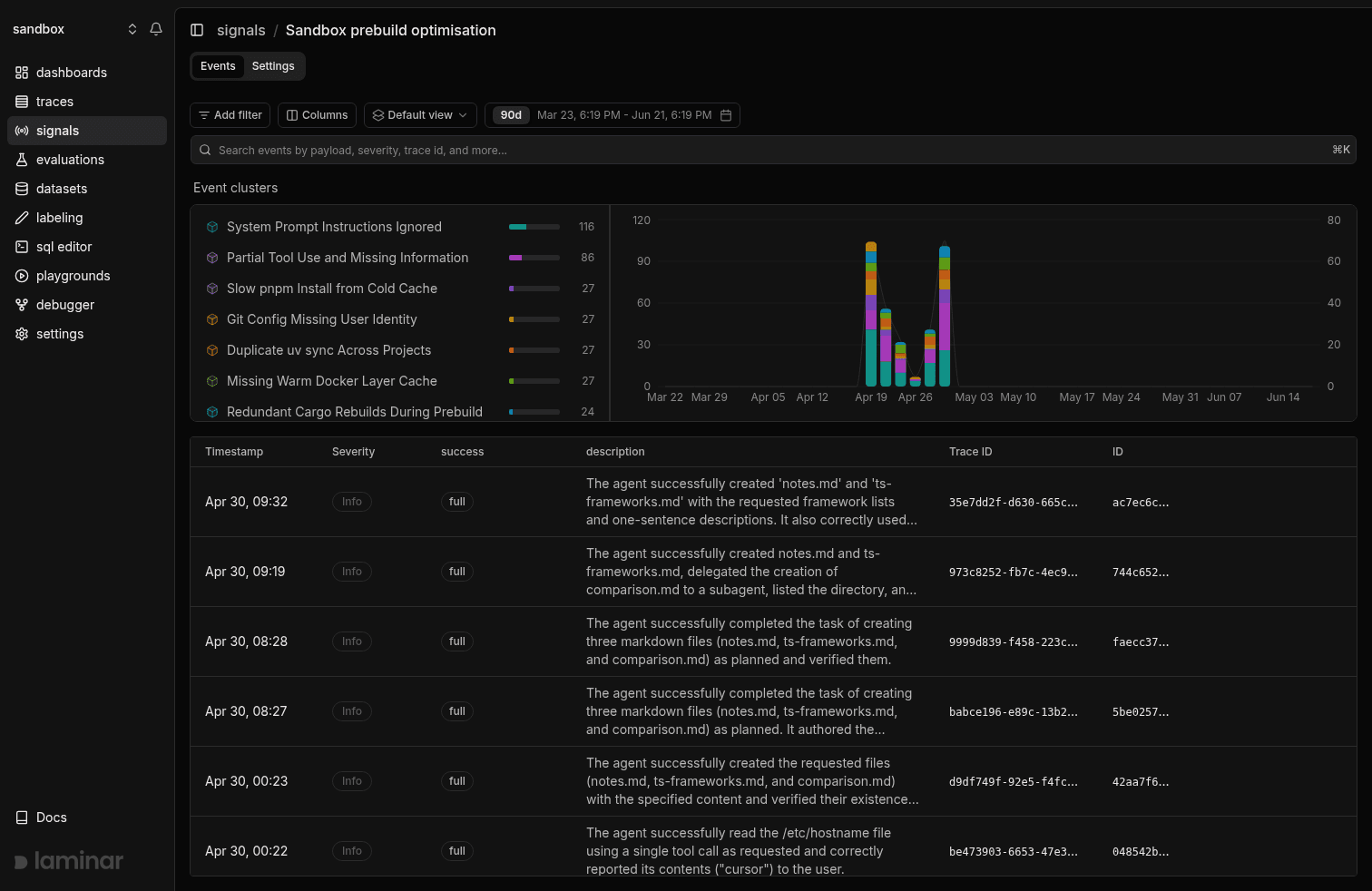Image resolution: width=1372 pixels, height=891 pixels.
Task: Click ID 744c652 cell
Action: [x=1141, y=572]
